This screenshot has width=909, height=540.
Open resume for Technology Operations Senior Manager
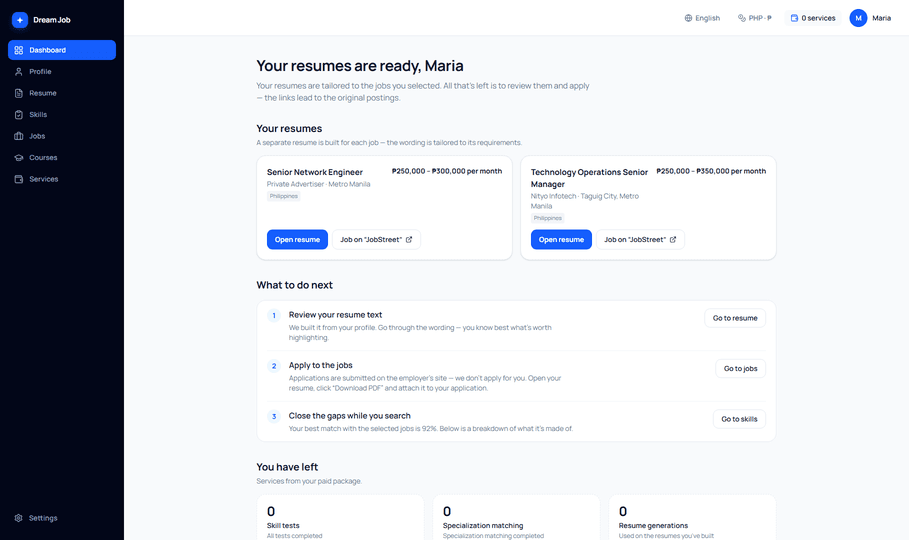[561, 240]
